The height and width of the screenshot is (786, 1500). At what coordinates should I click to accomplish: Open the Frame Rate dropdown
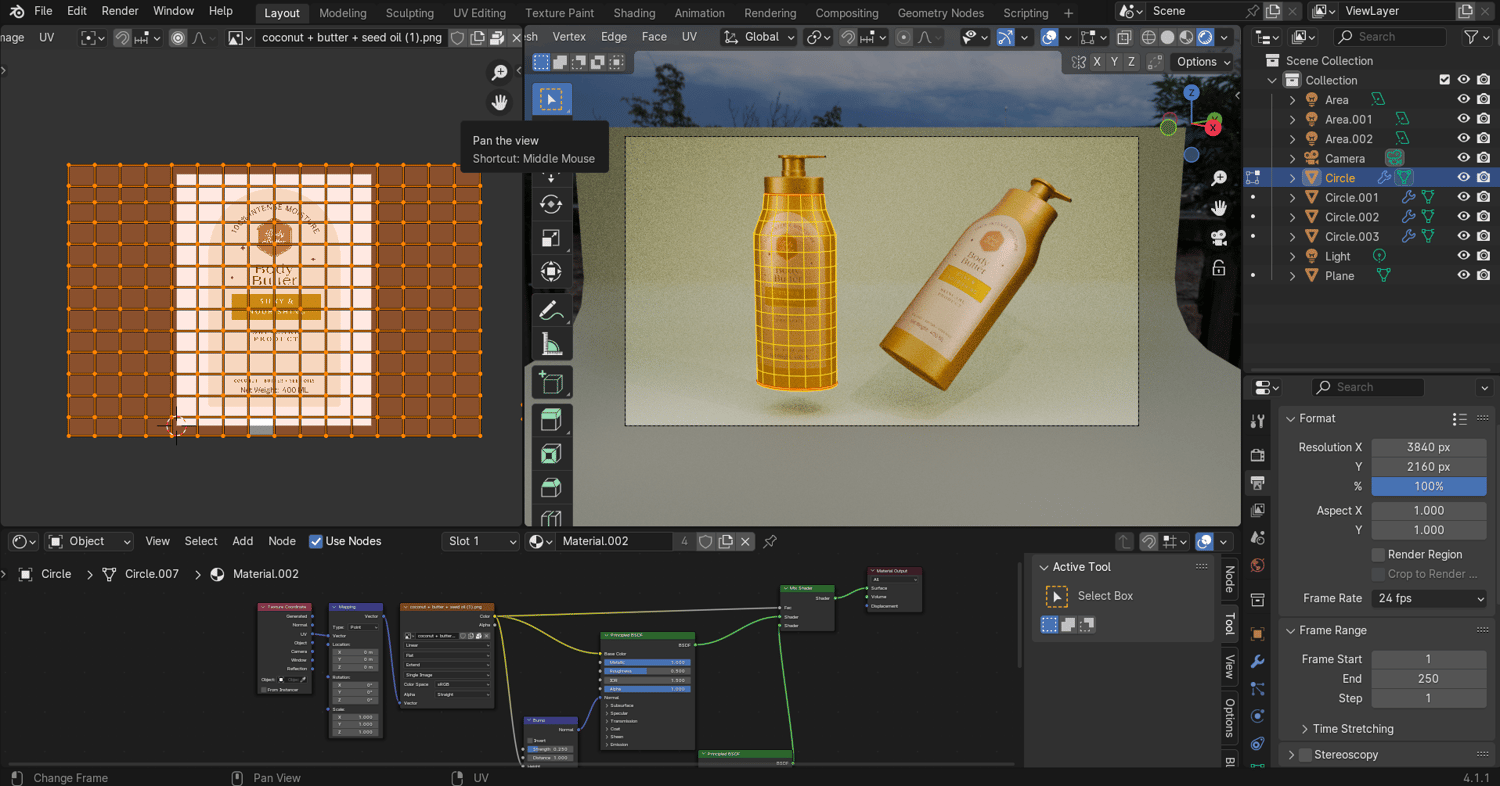tap(1429, 598)
